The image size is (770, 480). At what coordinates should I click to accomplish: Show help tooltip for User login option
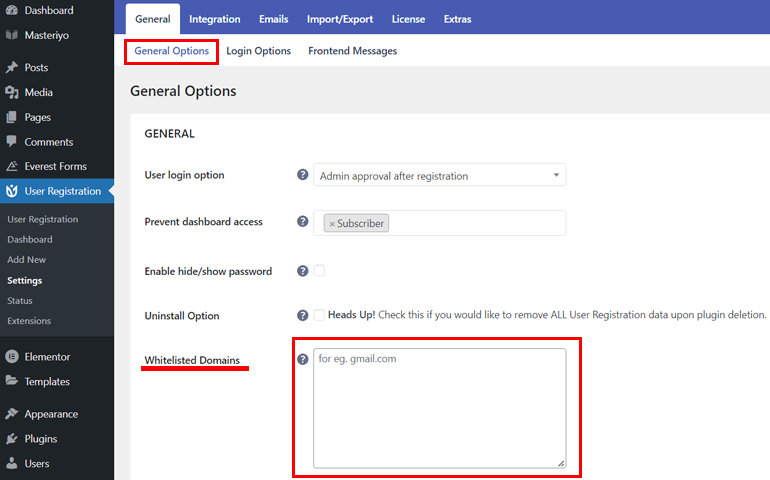click(302, 175)
